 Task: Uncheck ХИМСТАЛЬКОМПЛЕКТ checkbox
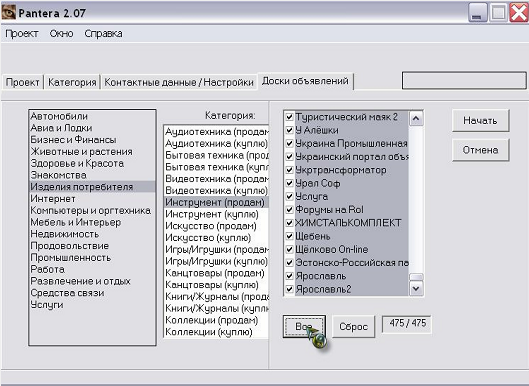pos(289,223)
